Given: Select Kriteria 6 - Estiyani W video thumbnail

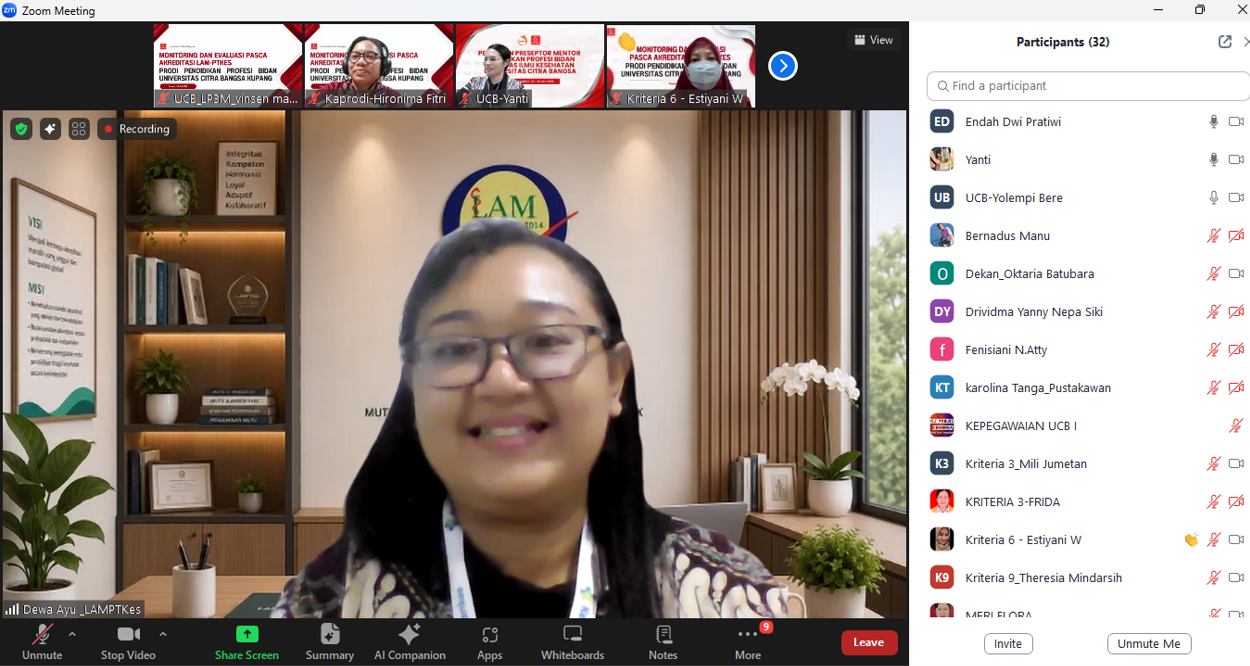Looking at the screenshot, I should pos(681,66).
